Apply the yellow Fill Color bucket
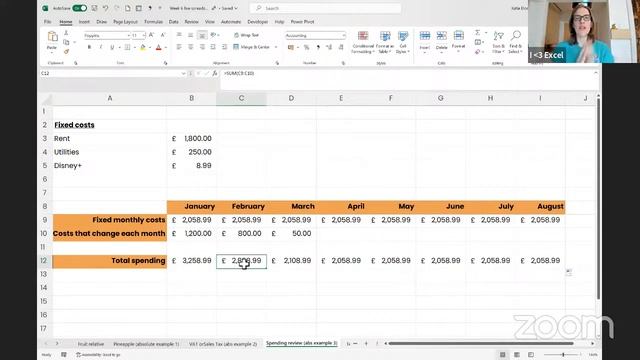 click(143, 48)
